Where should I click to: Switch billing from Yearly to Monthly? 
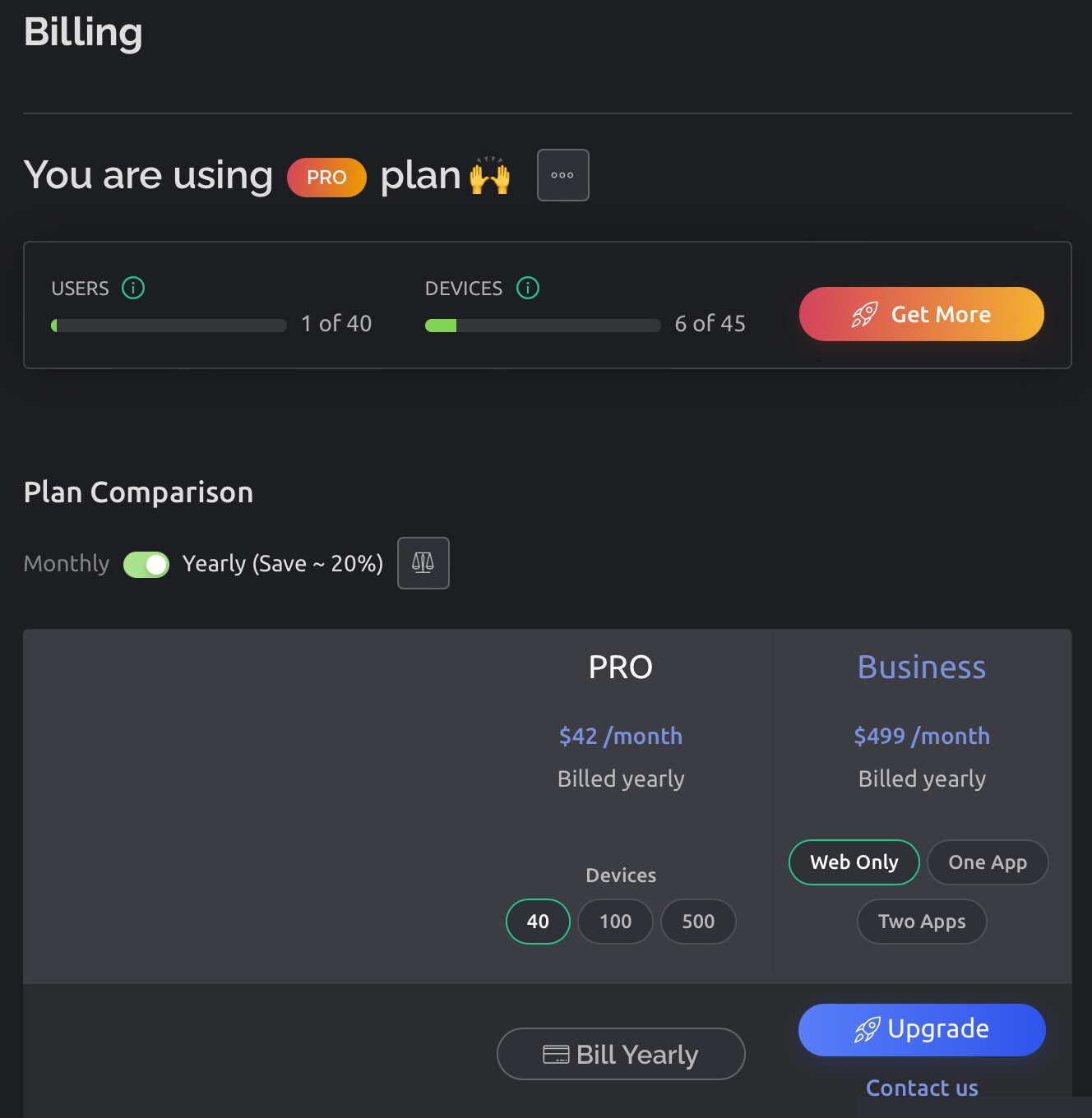[146, 564]
